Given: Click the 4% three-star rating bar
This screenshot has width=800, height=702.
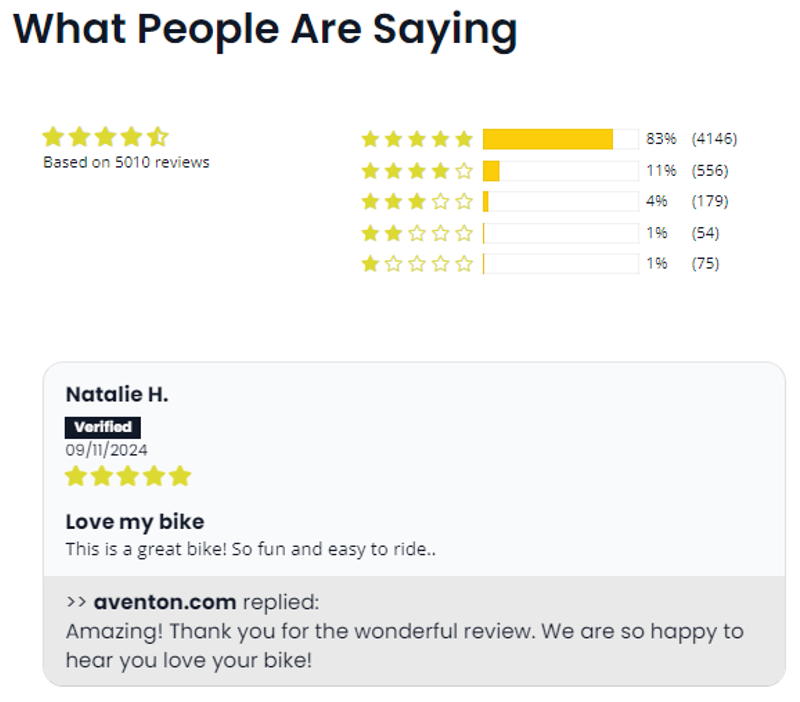Looking at the screenshot, I should click(560, 202).
